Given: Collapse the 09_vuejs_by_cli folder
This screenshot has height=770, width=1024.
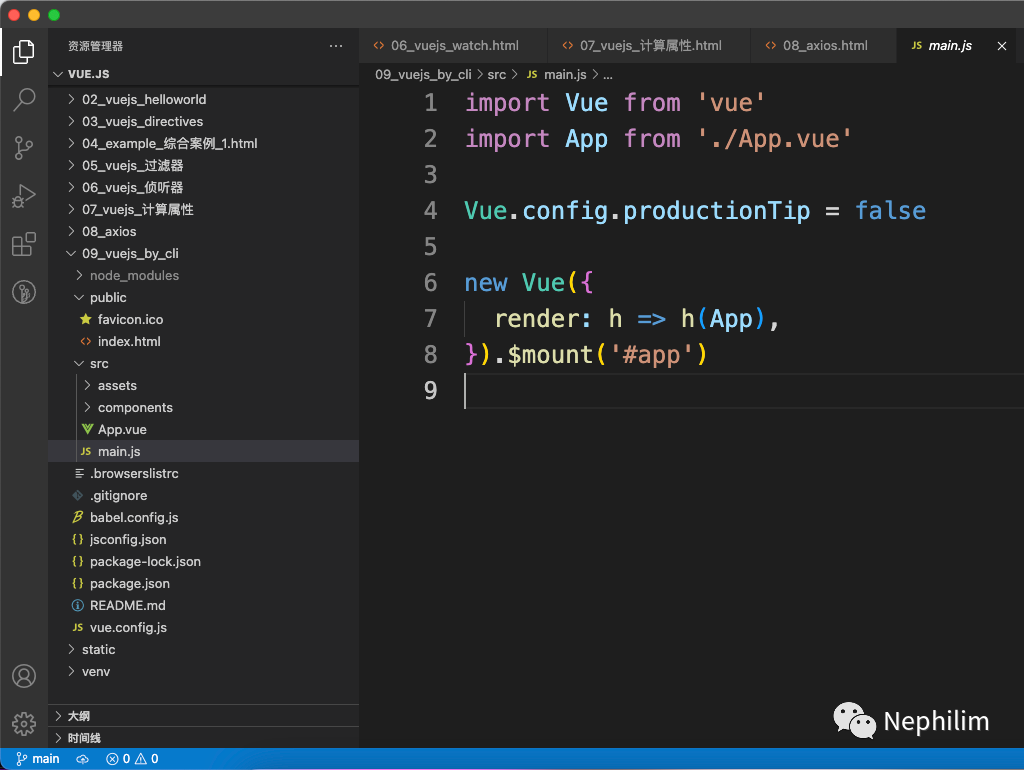Looking at the screenshot, I should [203, 253].
